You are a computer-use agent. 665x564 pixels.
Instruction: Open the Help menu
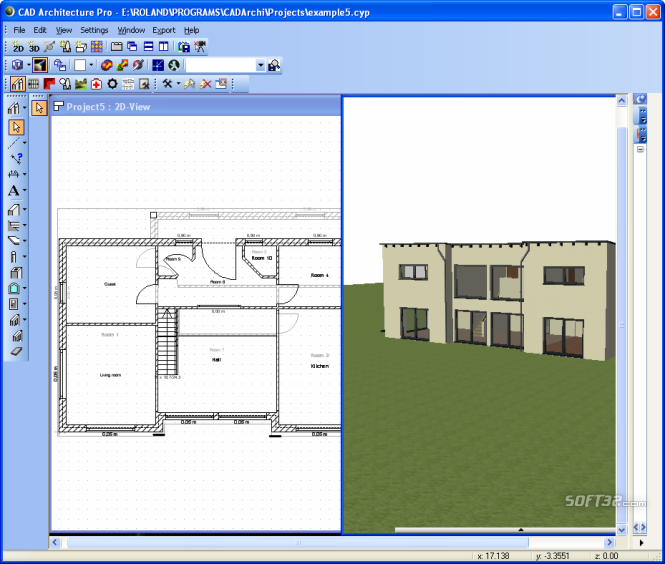(x=191, y=30)
